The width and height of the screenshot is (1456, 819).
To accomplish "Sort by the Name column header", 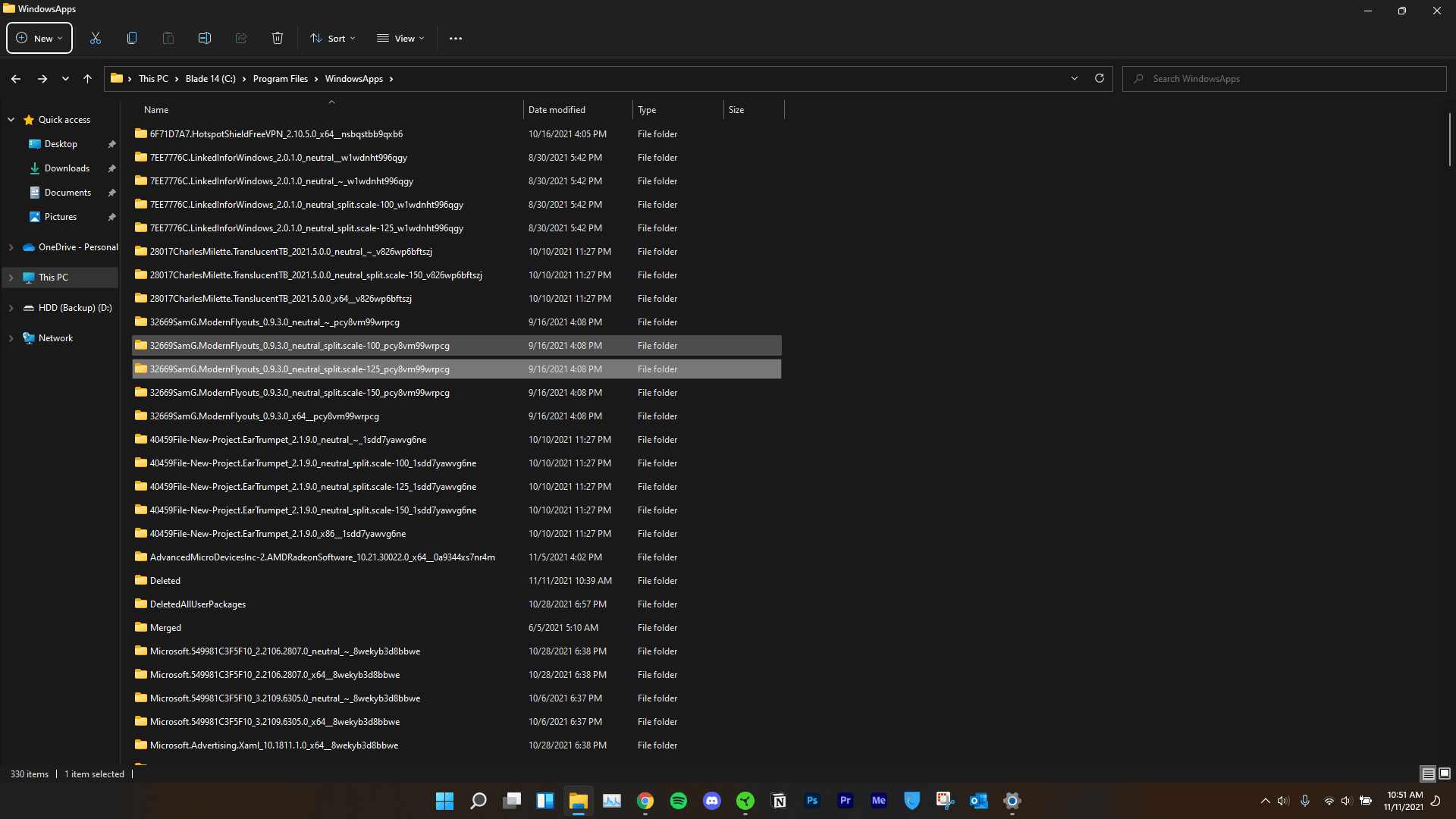I will pyautogui.click(x=326, y=110).
